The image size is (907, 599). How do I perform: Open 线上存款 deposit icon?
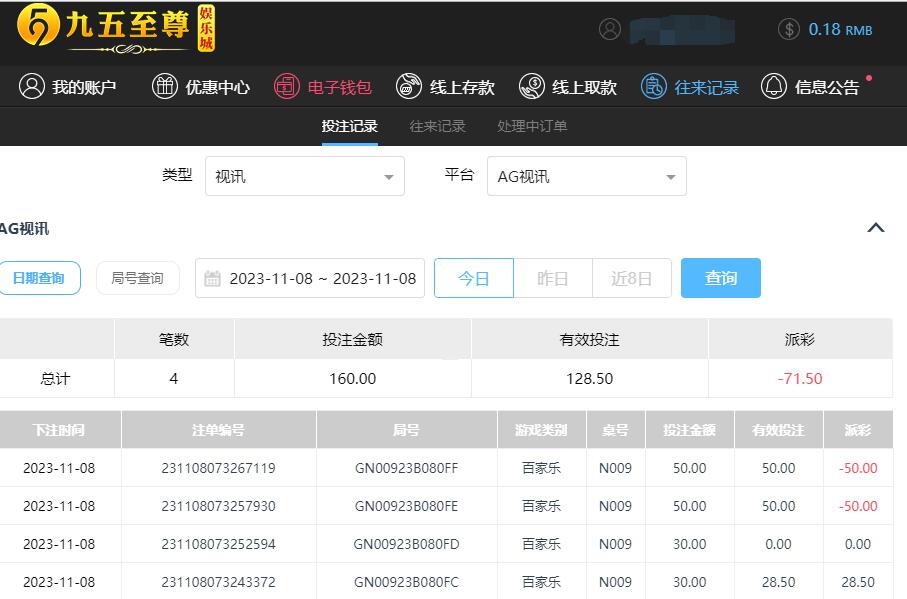click(409, 87)
